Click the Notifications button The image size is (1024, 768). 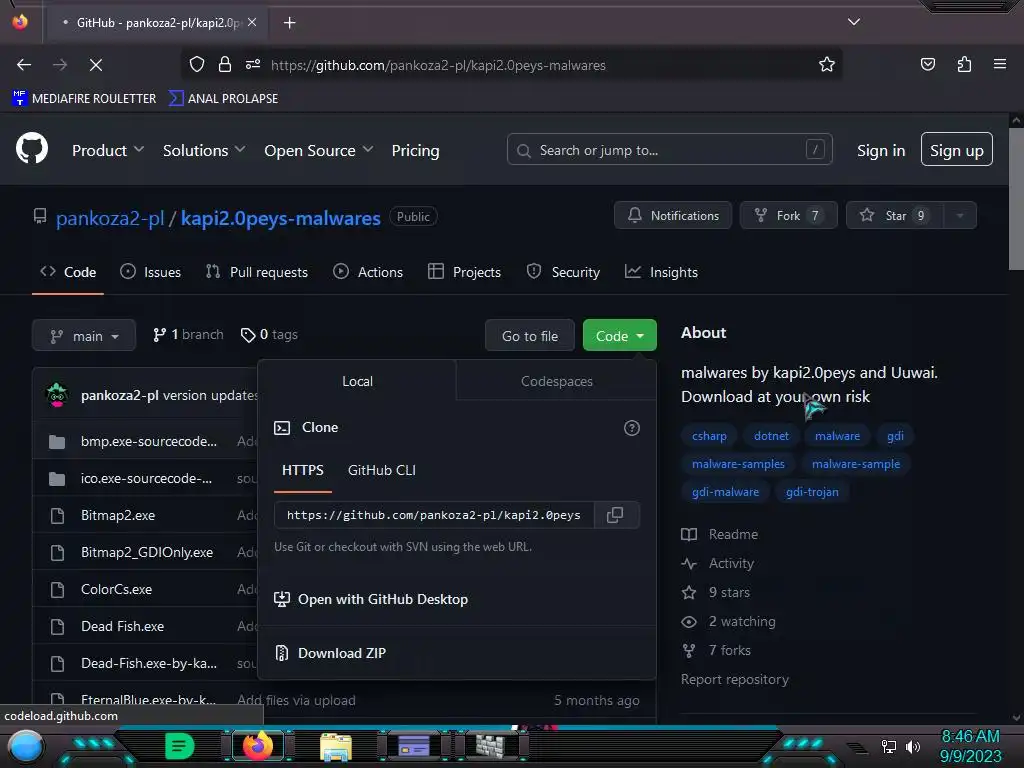pyautogui.click(x=673, y=216)
